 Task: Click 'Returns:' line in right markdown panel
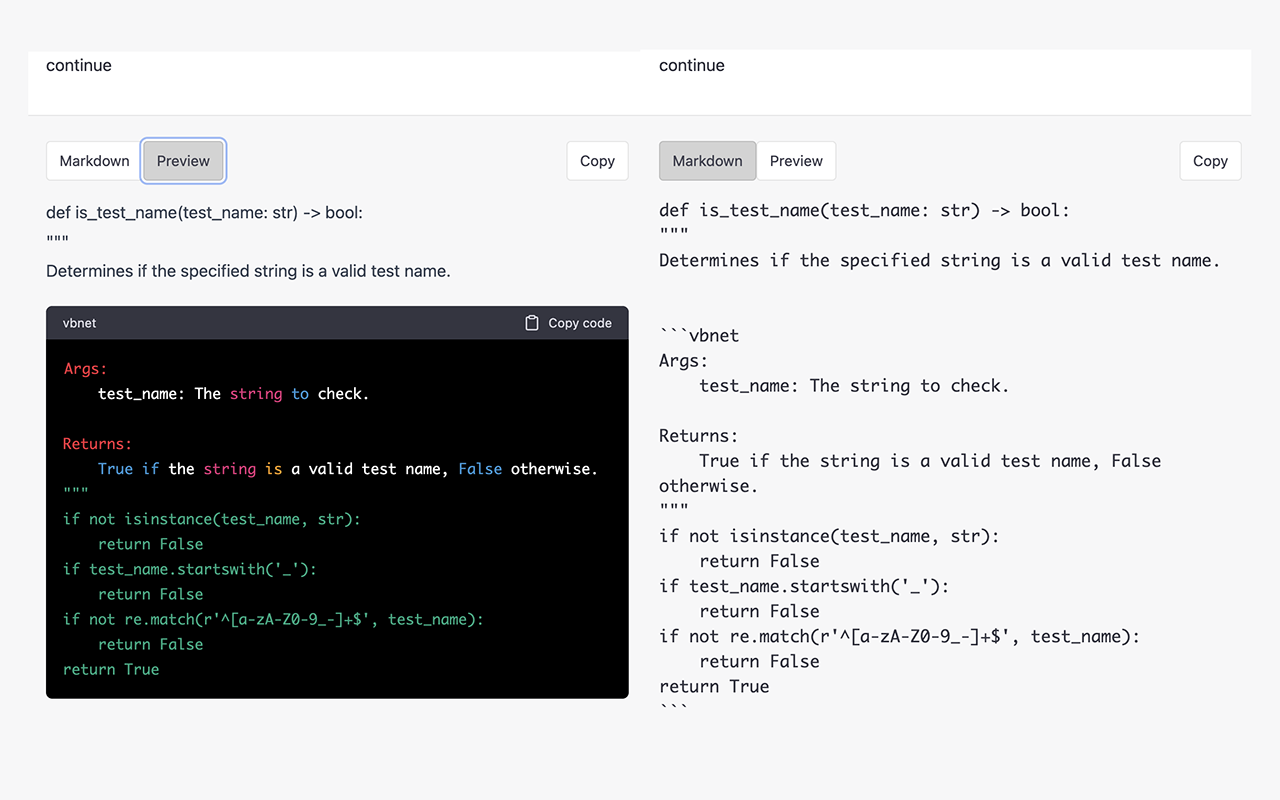(699, 436)
